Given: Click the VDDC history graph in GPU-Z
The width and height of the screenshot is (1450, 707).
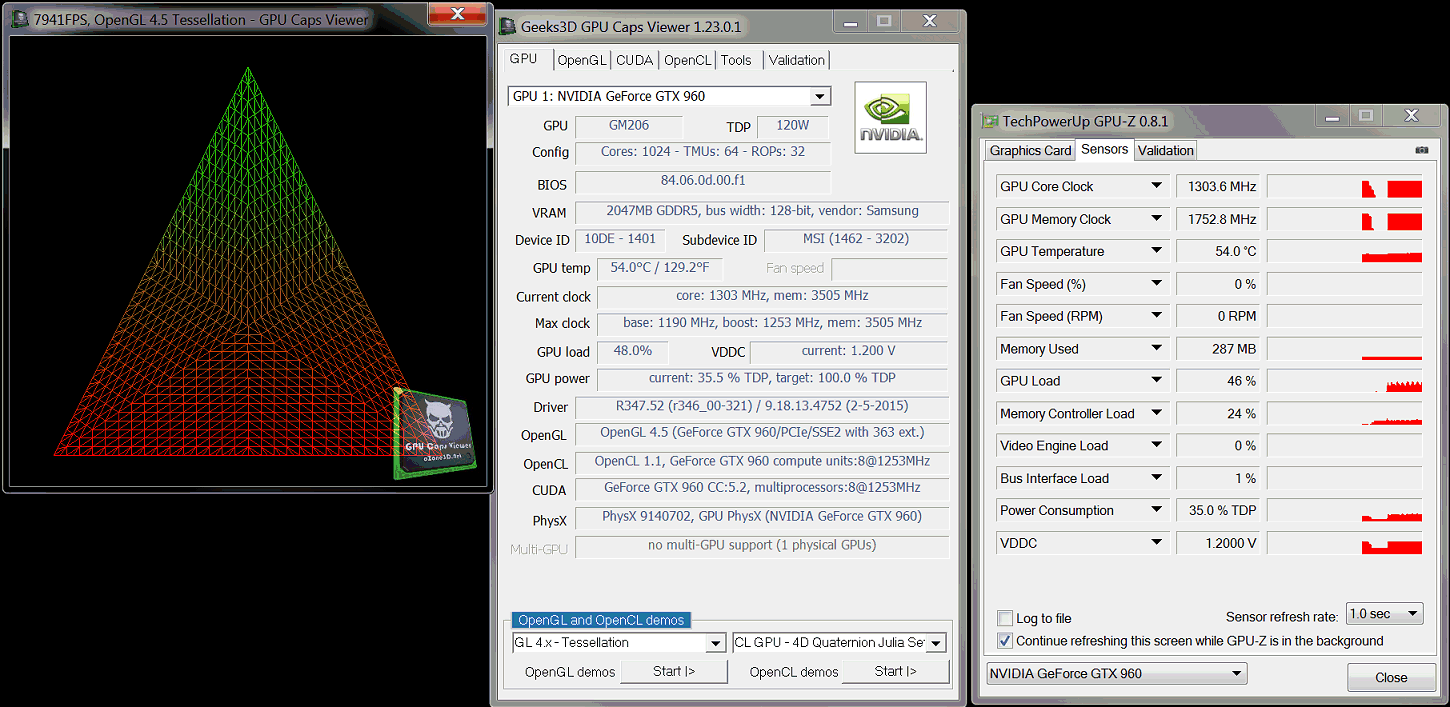Looking at the screenshot, I should [x=1345, y=543].
